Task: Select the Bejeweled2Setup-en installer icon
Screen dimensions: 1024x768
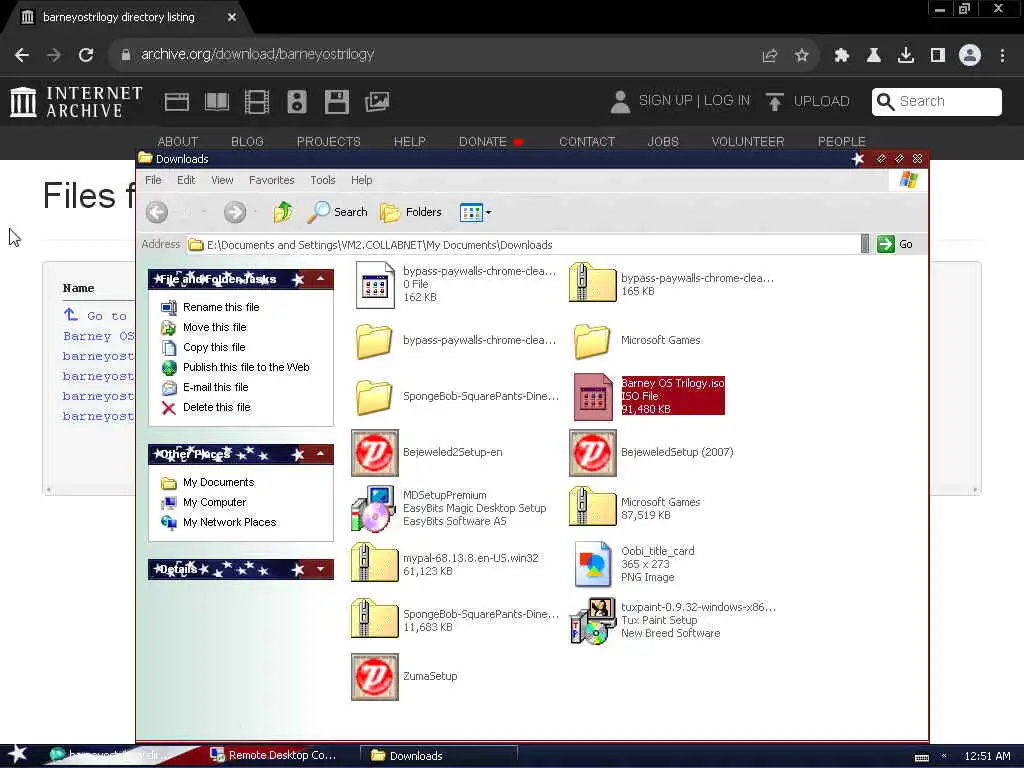Action: (x=375, y=453)
